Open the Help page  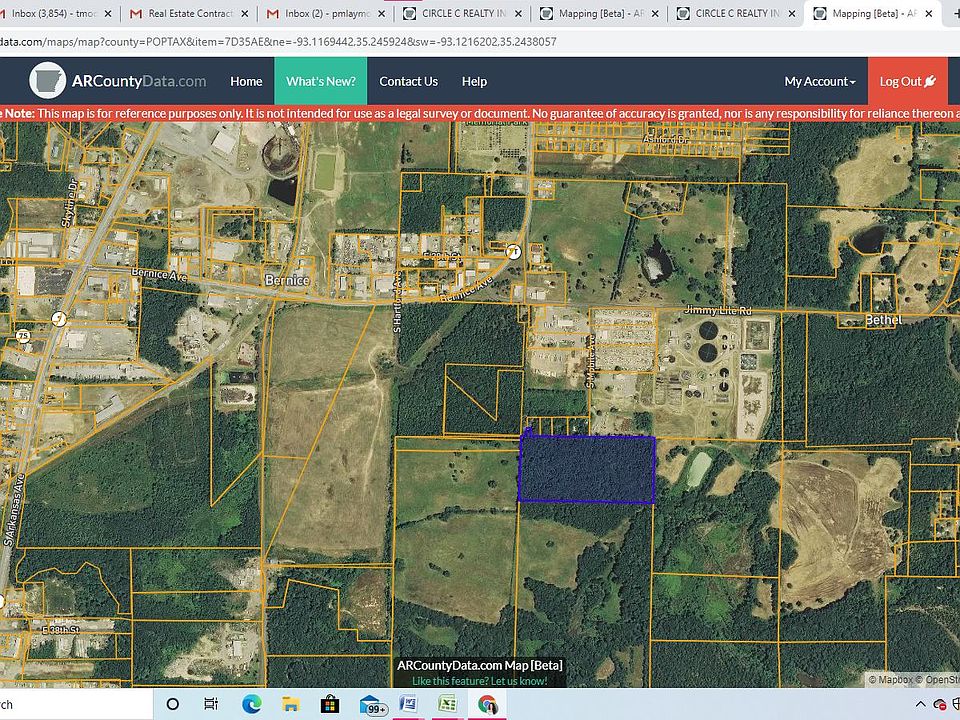(474, 81)
